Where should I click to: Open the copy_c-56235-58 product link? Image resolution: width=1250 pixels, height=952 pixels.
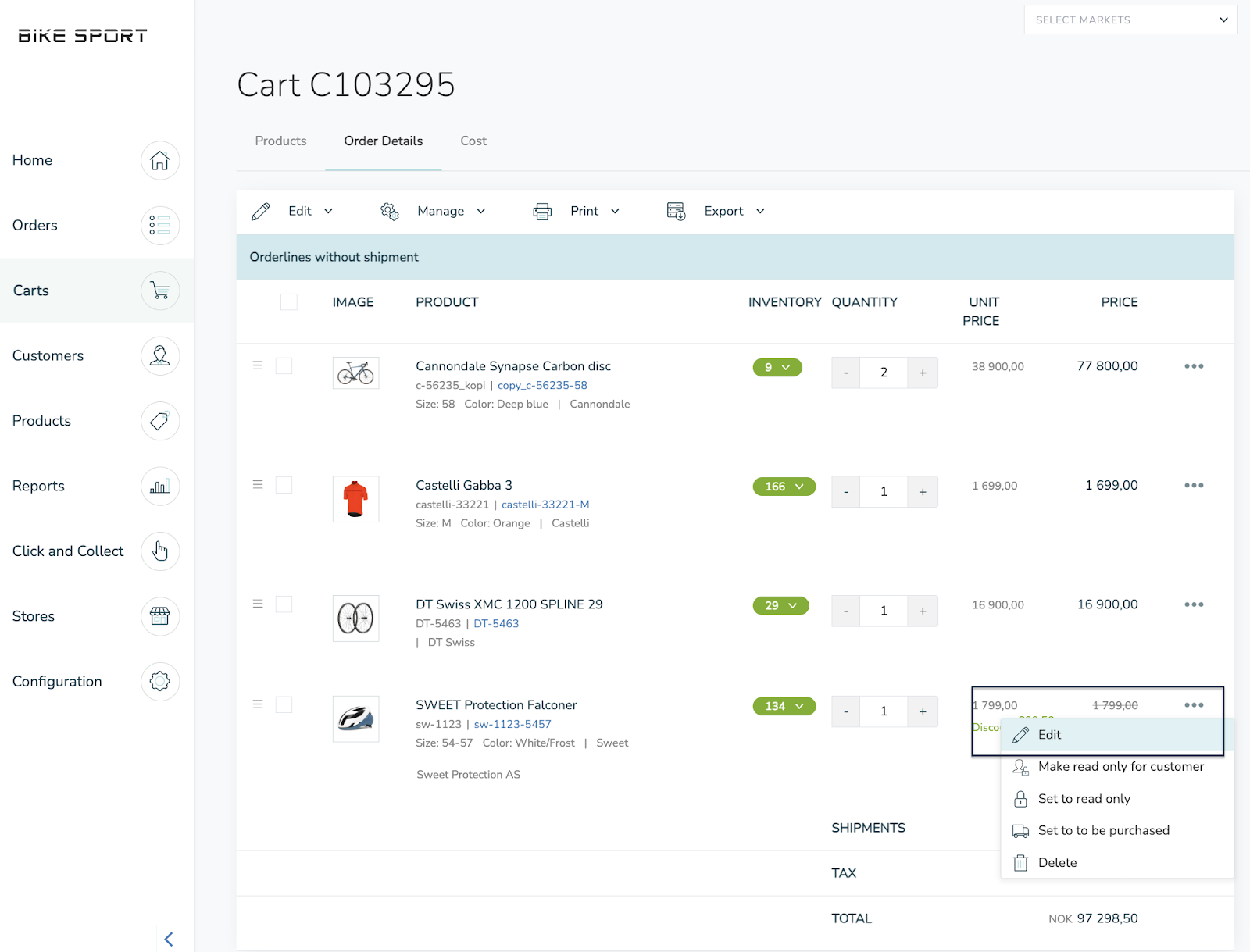[542, 386]
